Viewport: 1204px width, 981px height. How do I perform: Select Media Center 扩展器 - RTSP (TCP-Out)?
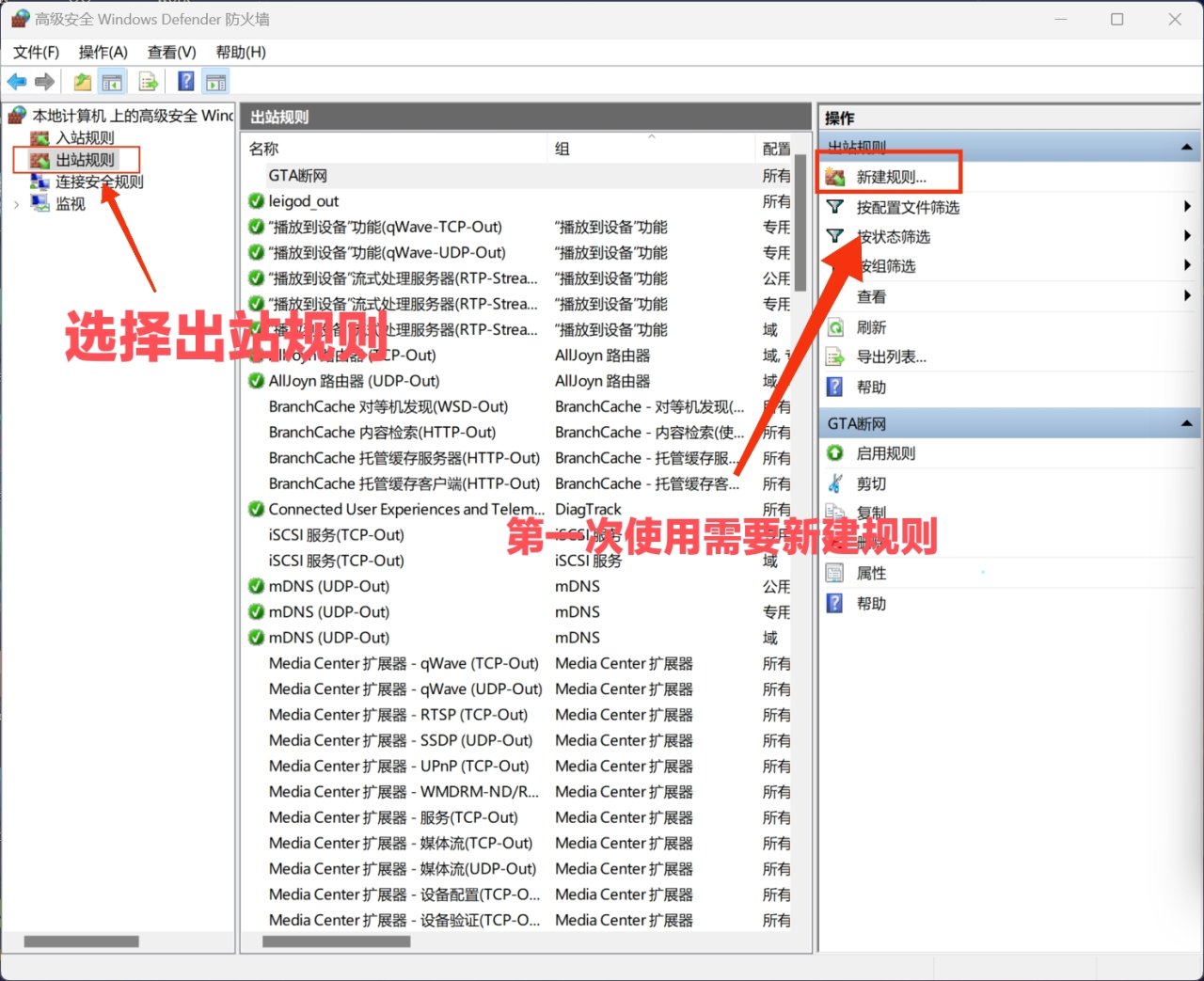398,715
